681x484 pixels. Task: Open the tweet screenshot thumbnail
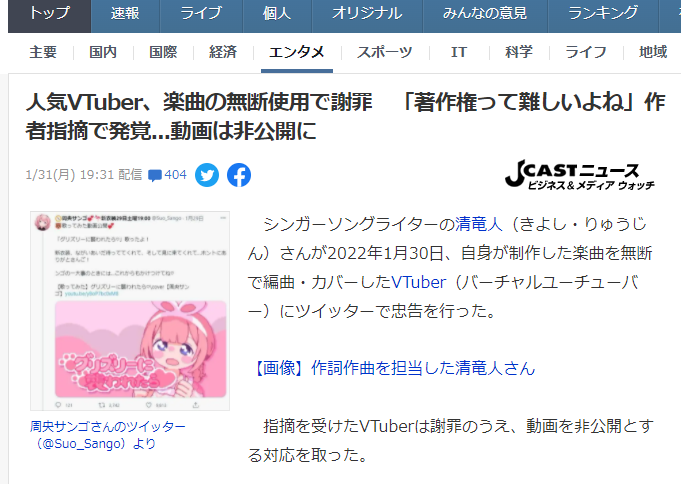(x=130, y=311)
